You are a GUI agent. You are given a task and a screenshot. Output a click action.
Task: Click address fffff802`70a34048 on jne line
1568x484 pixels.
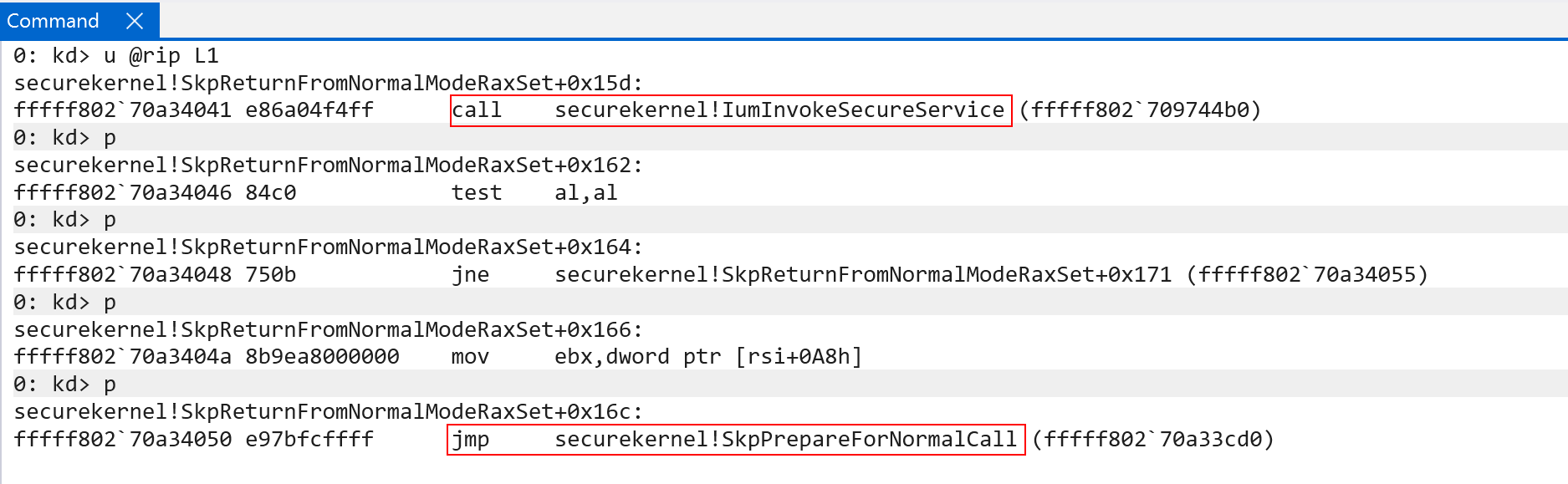[x=123, y=275]
